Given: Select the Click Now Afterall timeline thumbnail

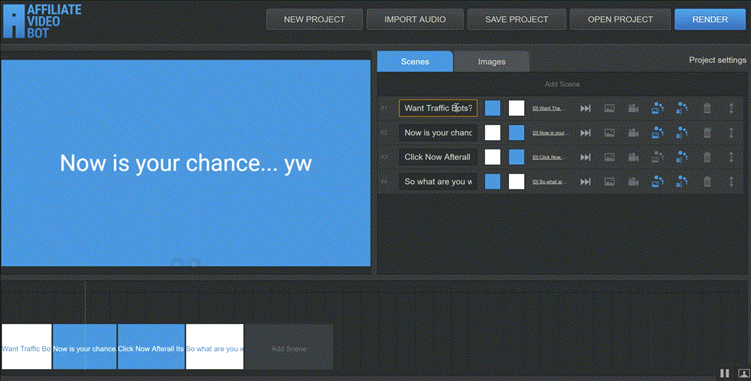Looking at the screenshot, I should 151,347.
